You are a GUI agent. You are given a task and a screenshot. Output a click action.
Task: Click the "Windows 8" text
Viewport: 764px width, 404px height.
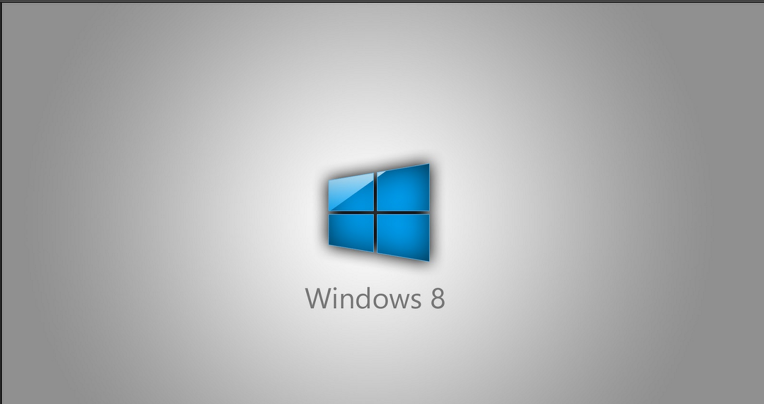(374, 299)
